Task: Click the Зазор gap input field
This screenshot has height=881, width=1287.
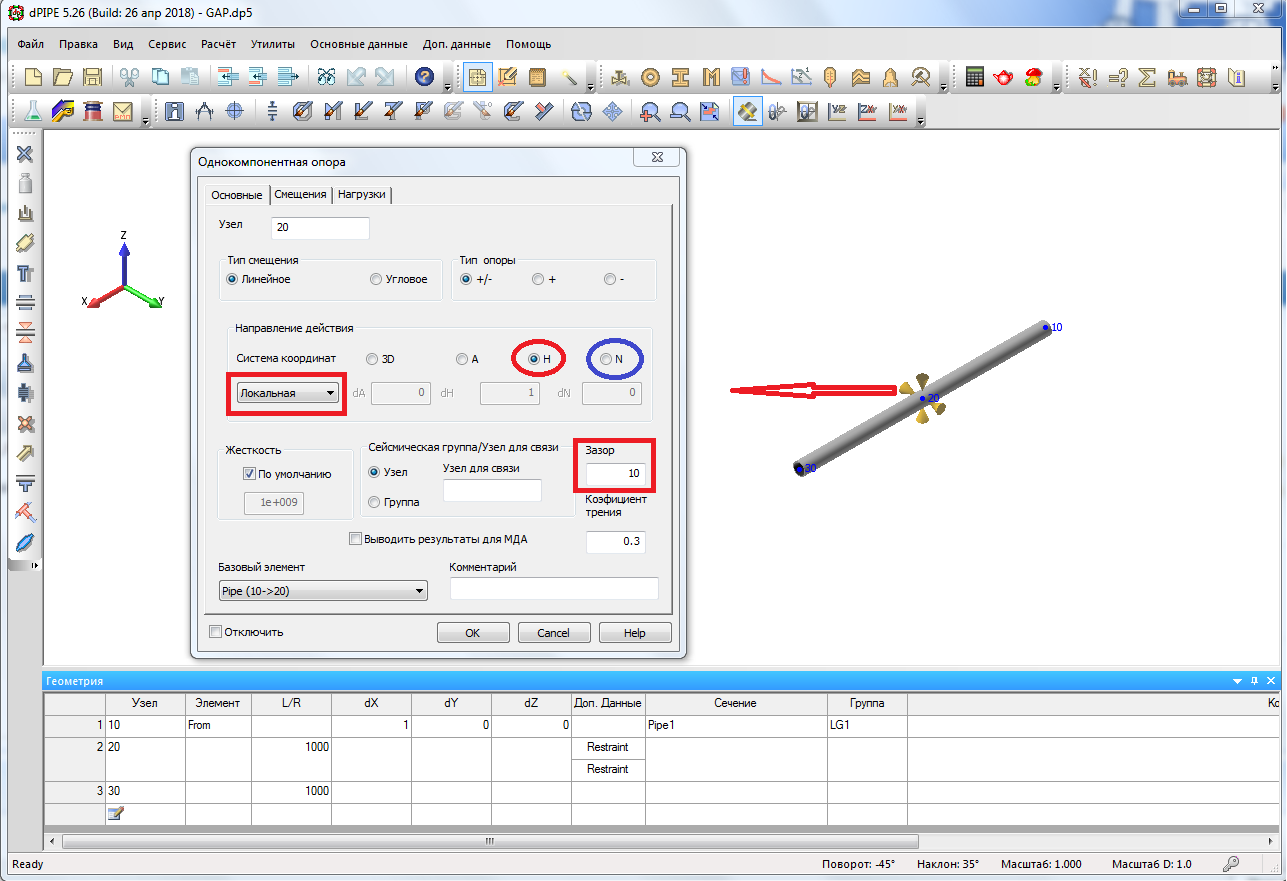Action: pyautogui.click(x=615, y=473)
